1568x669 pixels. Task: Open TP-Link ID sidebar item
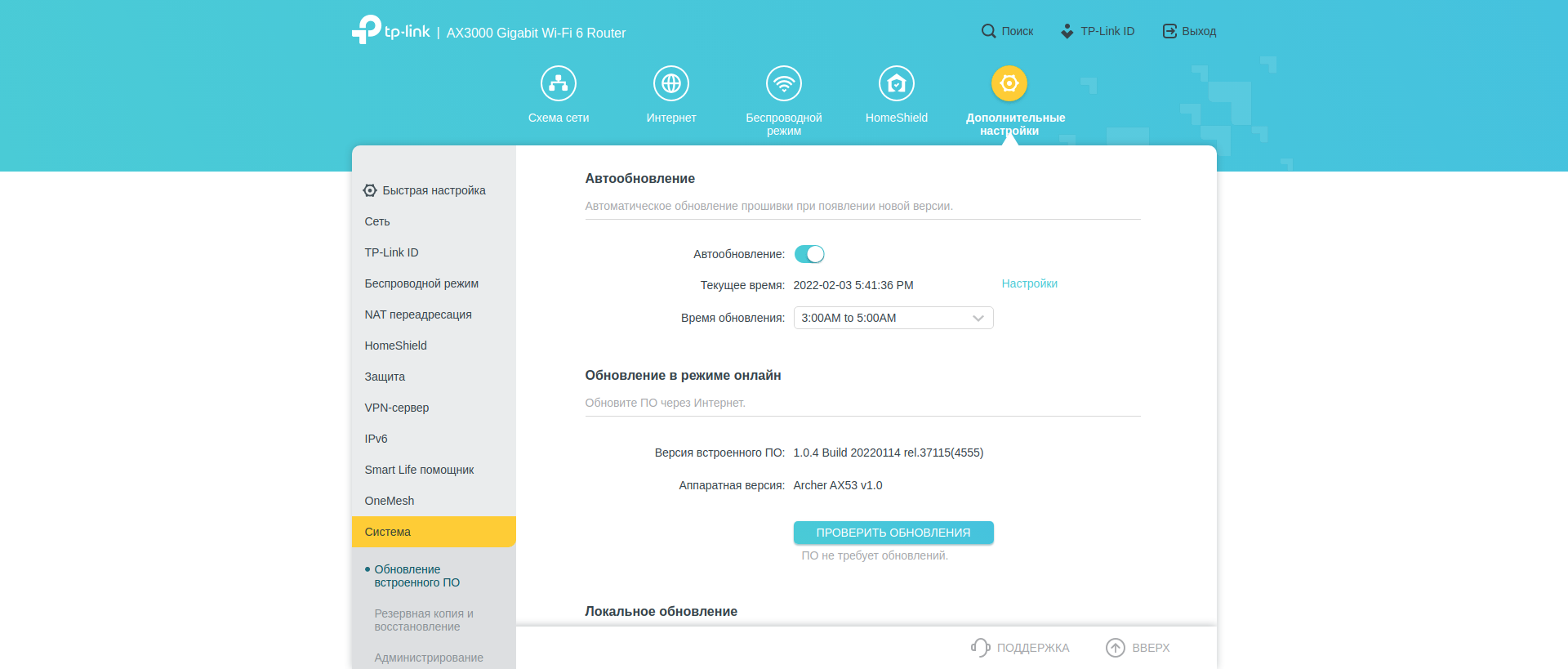pyautogui.click(x=434, y=252)
